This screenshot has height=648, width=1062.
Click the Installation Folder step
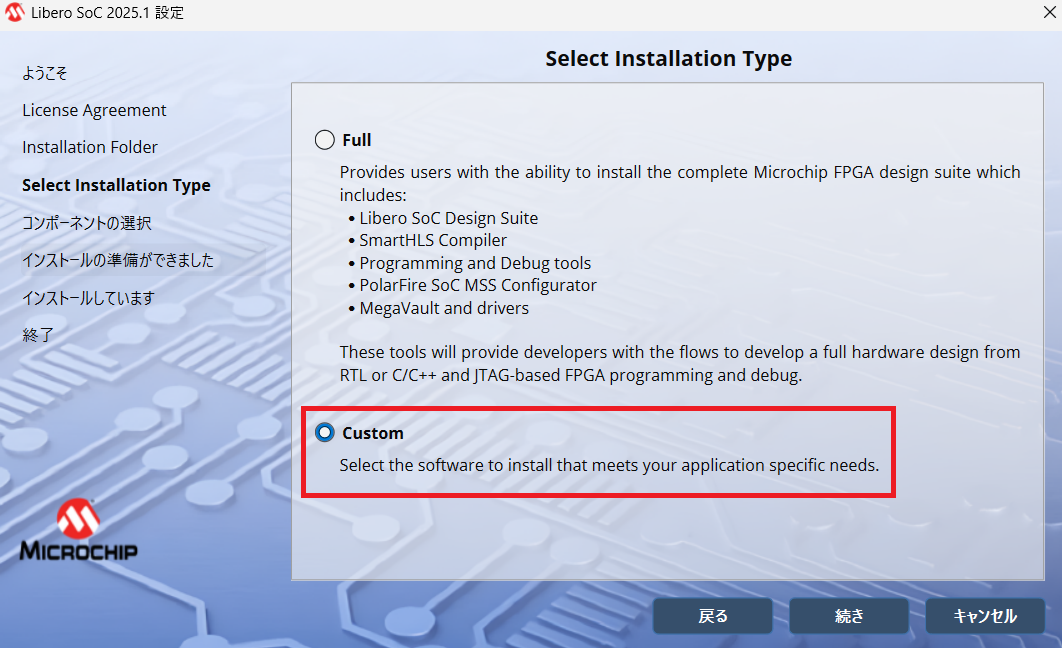pyautogui.click(x=90, y=147)
